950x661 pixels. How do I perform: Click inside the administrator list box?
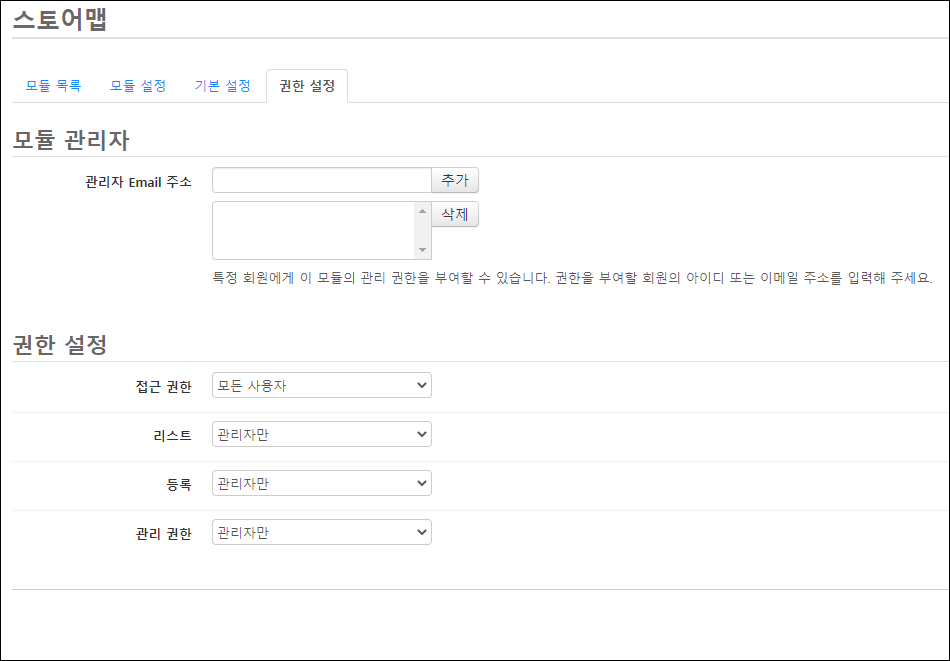pos(313,230)
